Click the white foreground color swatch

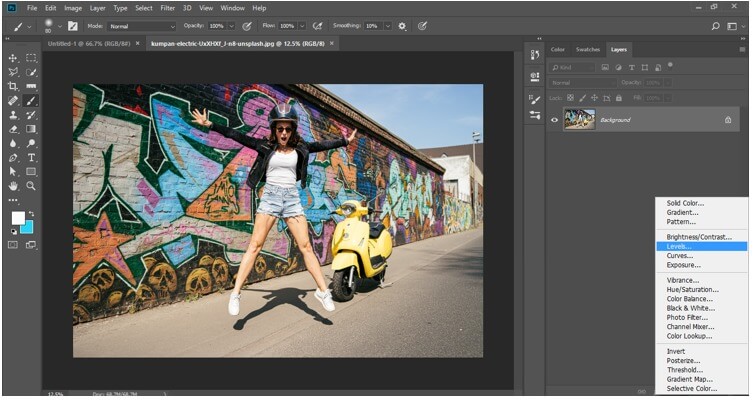pyautogui.click(x=18, y=218)
